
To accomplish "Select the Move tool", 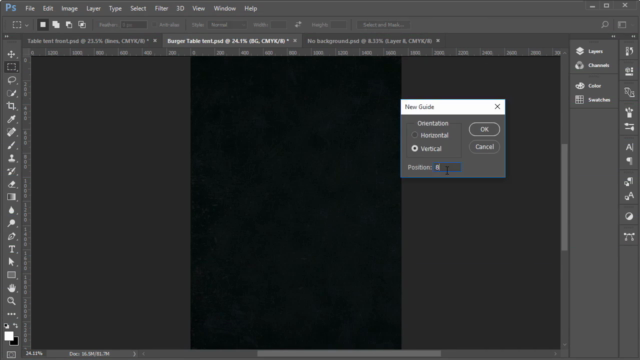I will [11, 54].
